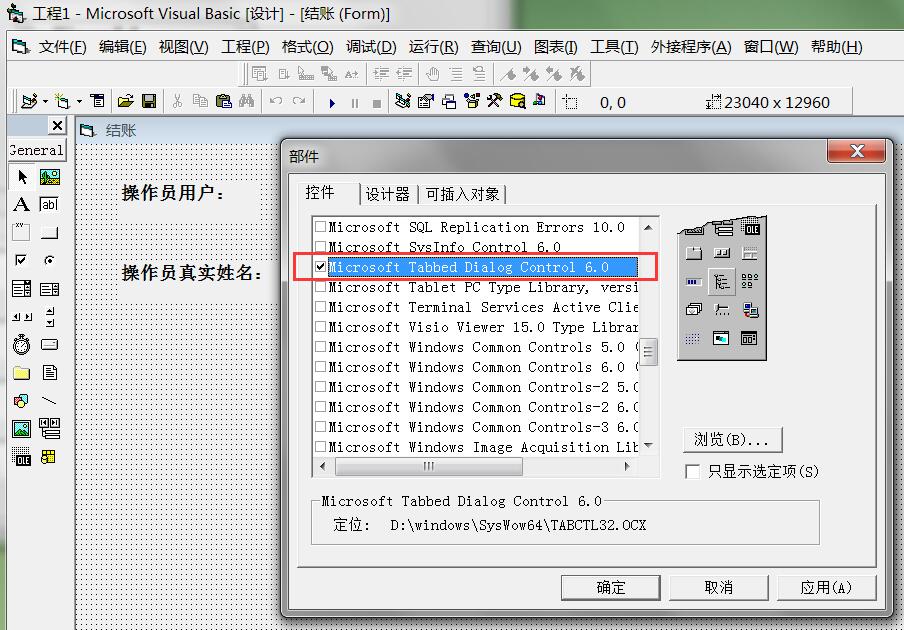Uncheck Microsoft Tabbed Dialog Control 6.0
This screenshot has width=904, height=630.
point(321,267)
